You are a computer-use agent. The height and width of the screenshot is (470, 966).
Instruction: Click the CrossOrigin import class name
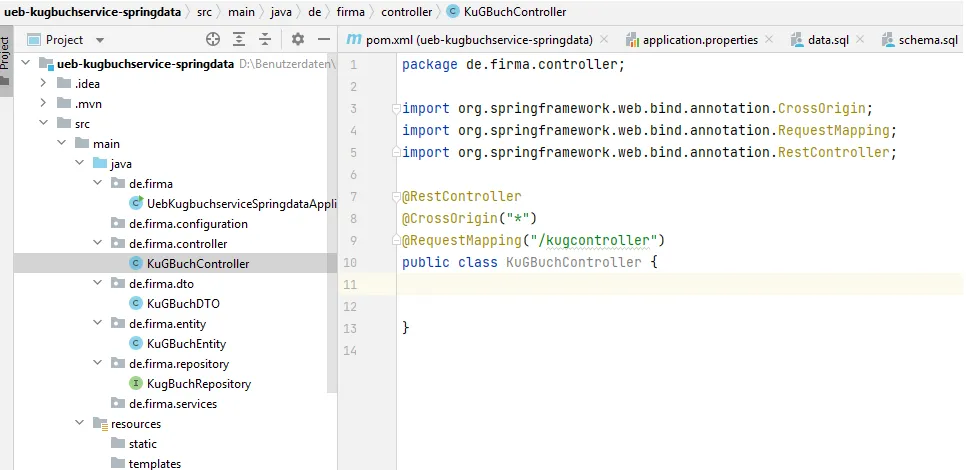(x=822, y=108)
